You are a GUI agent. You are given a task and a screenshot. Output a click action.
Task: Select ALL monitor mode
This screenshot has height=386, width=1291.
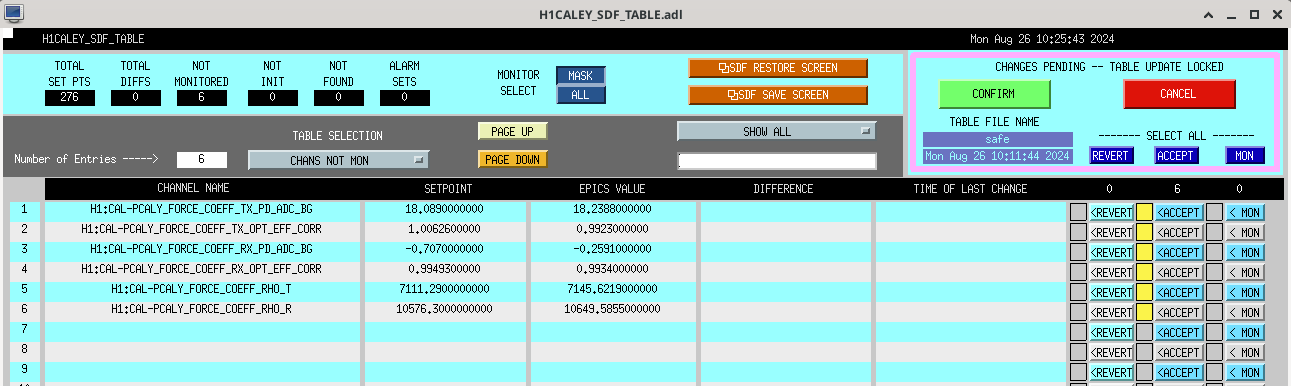pyautogui.click(x=580, y=94)
